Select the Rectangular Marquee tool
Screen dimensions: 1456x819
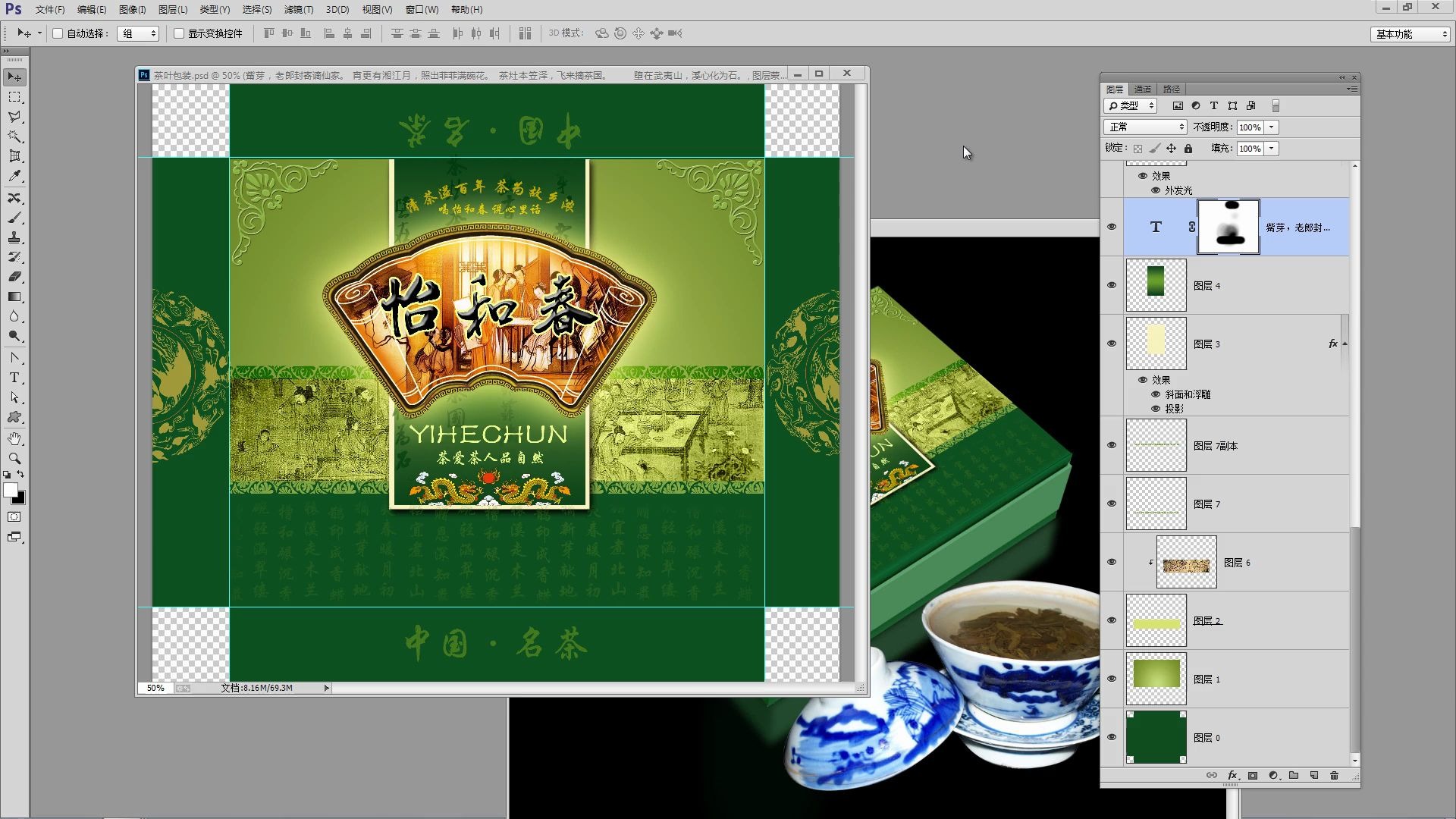[14, 97]
